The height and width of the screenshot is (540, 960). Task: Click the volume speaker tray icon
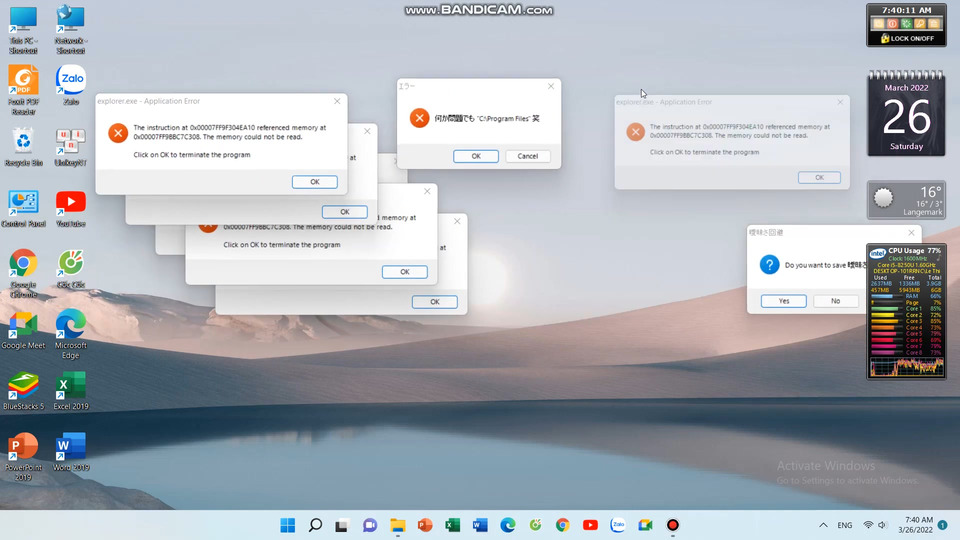[x=882, y=525]
